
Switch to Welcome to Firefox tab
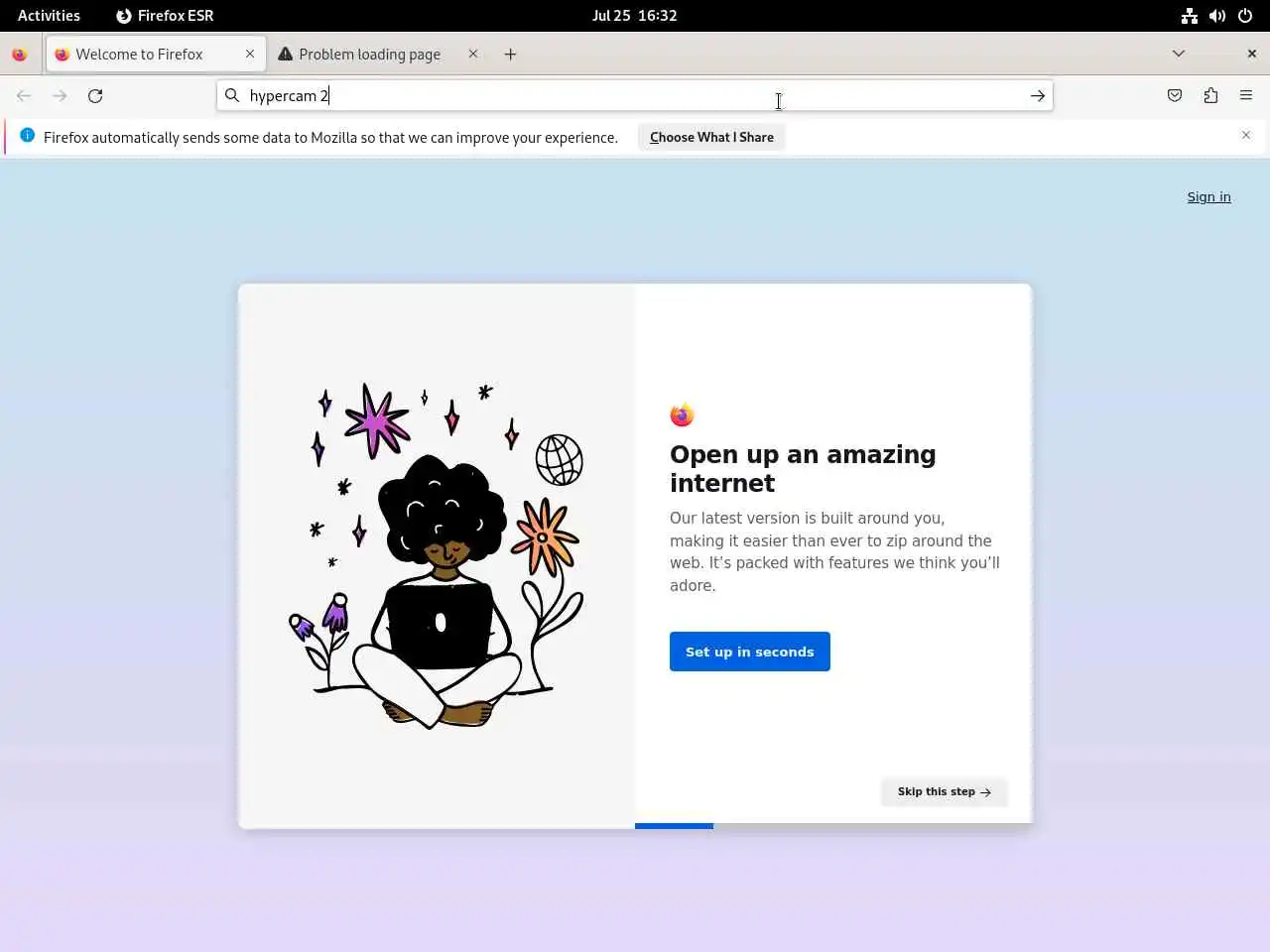click(156, 55)
